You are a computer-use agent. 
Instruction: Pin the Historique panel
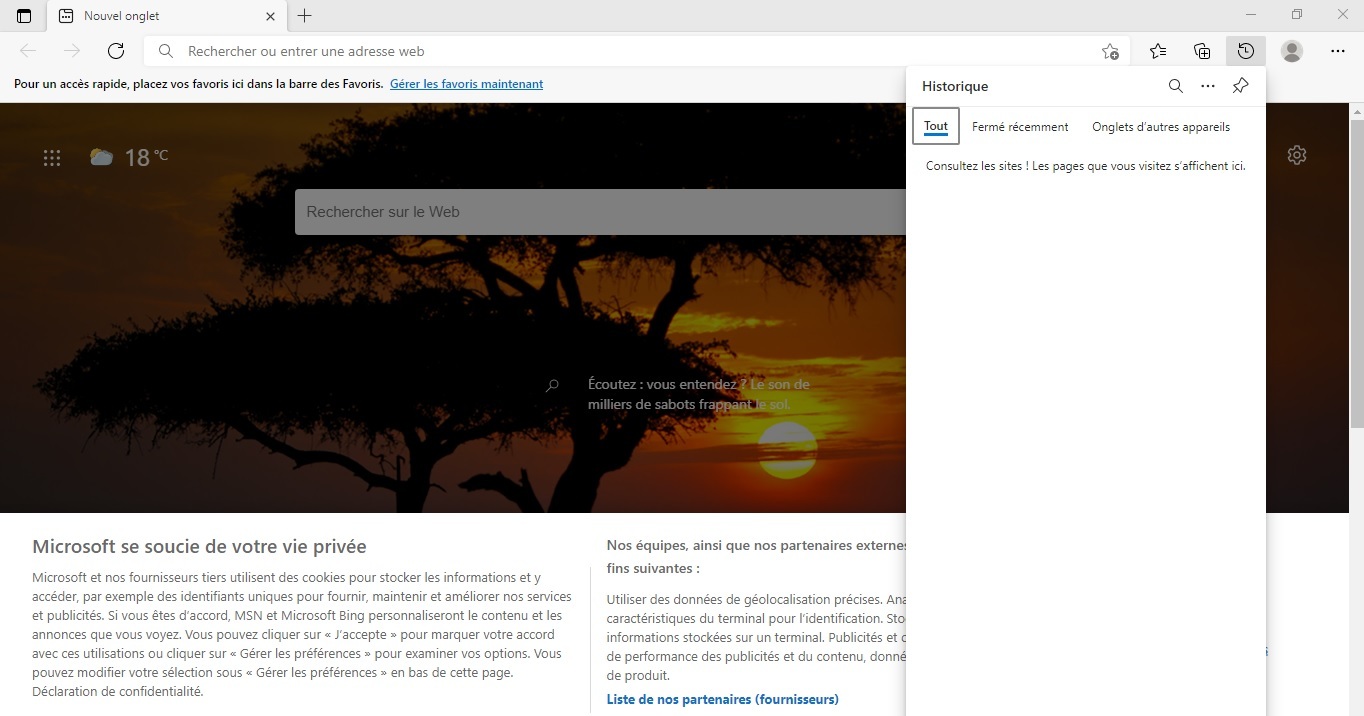pos(1240,86)
